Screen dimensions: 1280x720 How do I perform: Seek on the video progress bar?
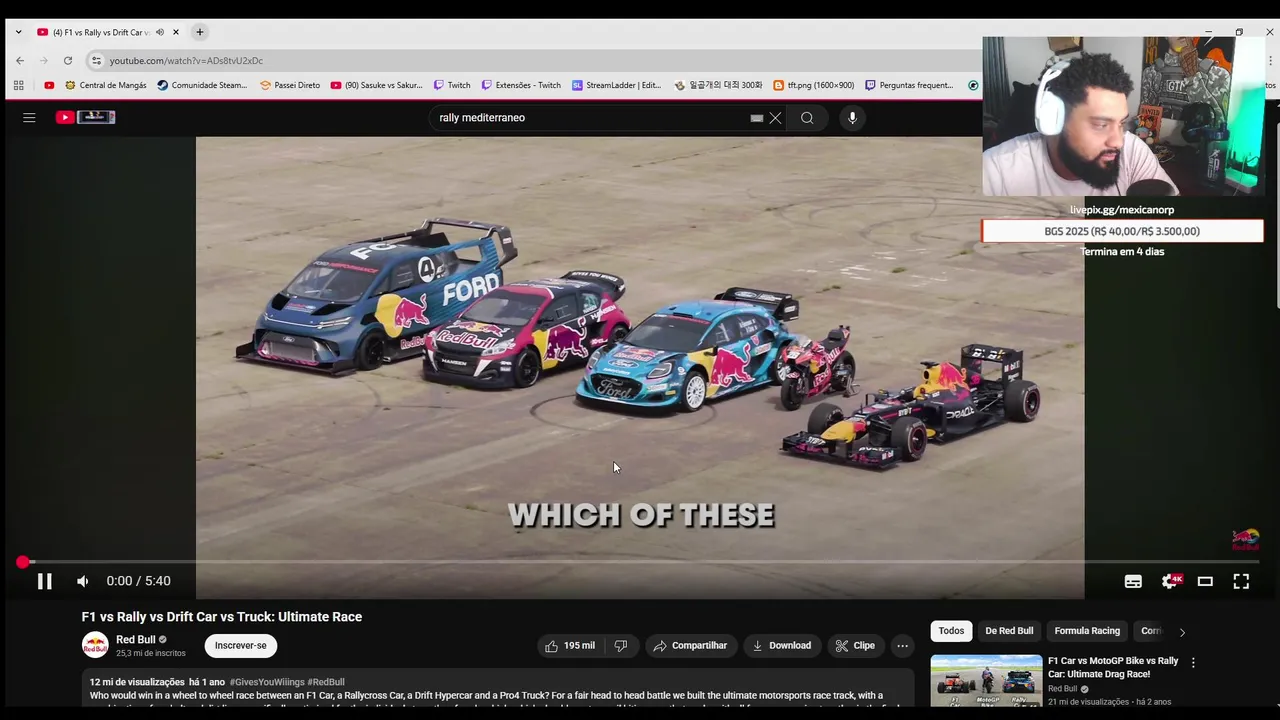click(640, 562)
